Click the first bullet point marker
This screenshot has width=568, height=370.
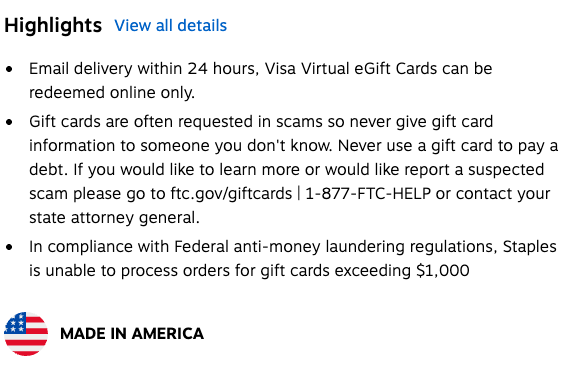(9, 69)
